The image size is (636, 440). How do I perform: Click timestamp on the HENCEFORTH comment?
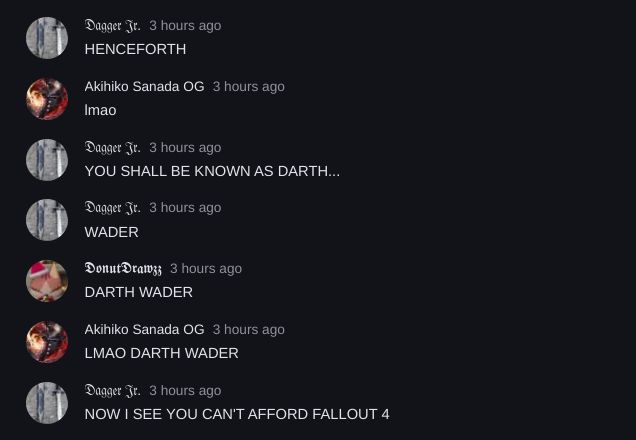click(185, 26)
